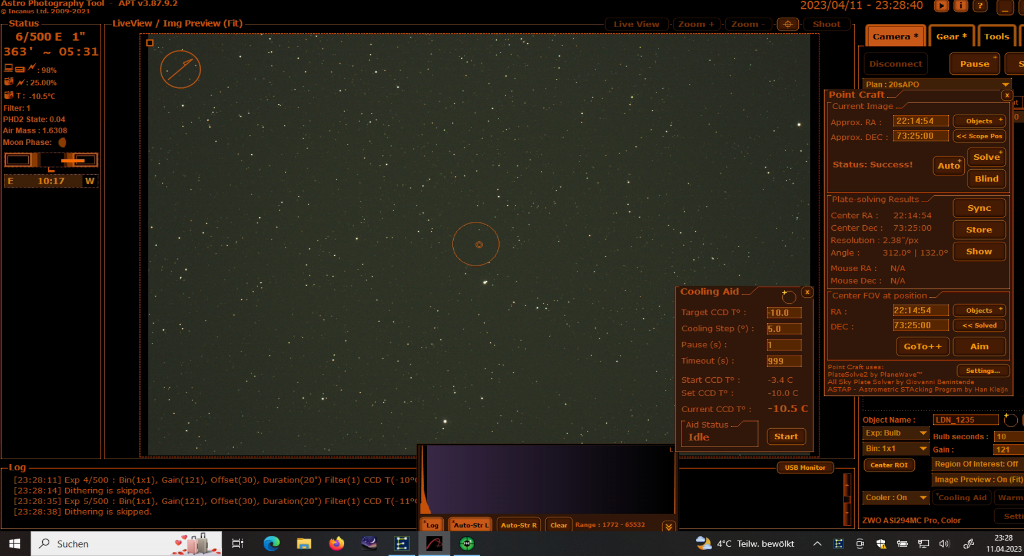The image size is (1024, 556).
Task: Click the video play icon in title bar
Action: (941, 5)
